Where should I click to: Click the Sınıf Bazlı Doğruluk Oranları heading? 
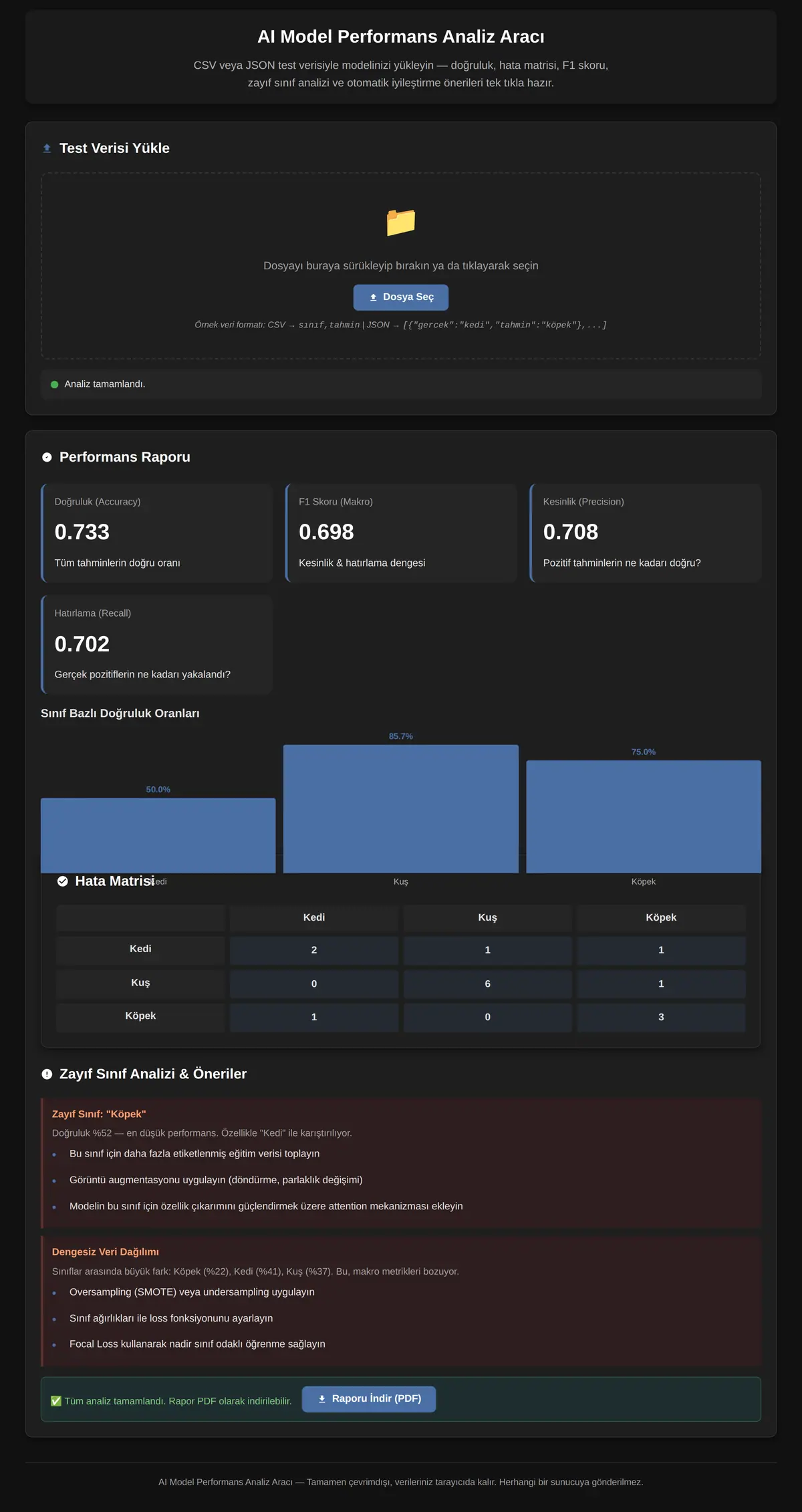(x=120, y=714)
